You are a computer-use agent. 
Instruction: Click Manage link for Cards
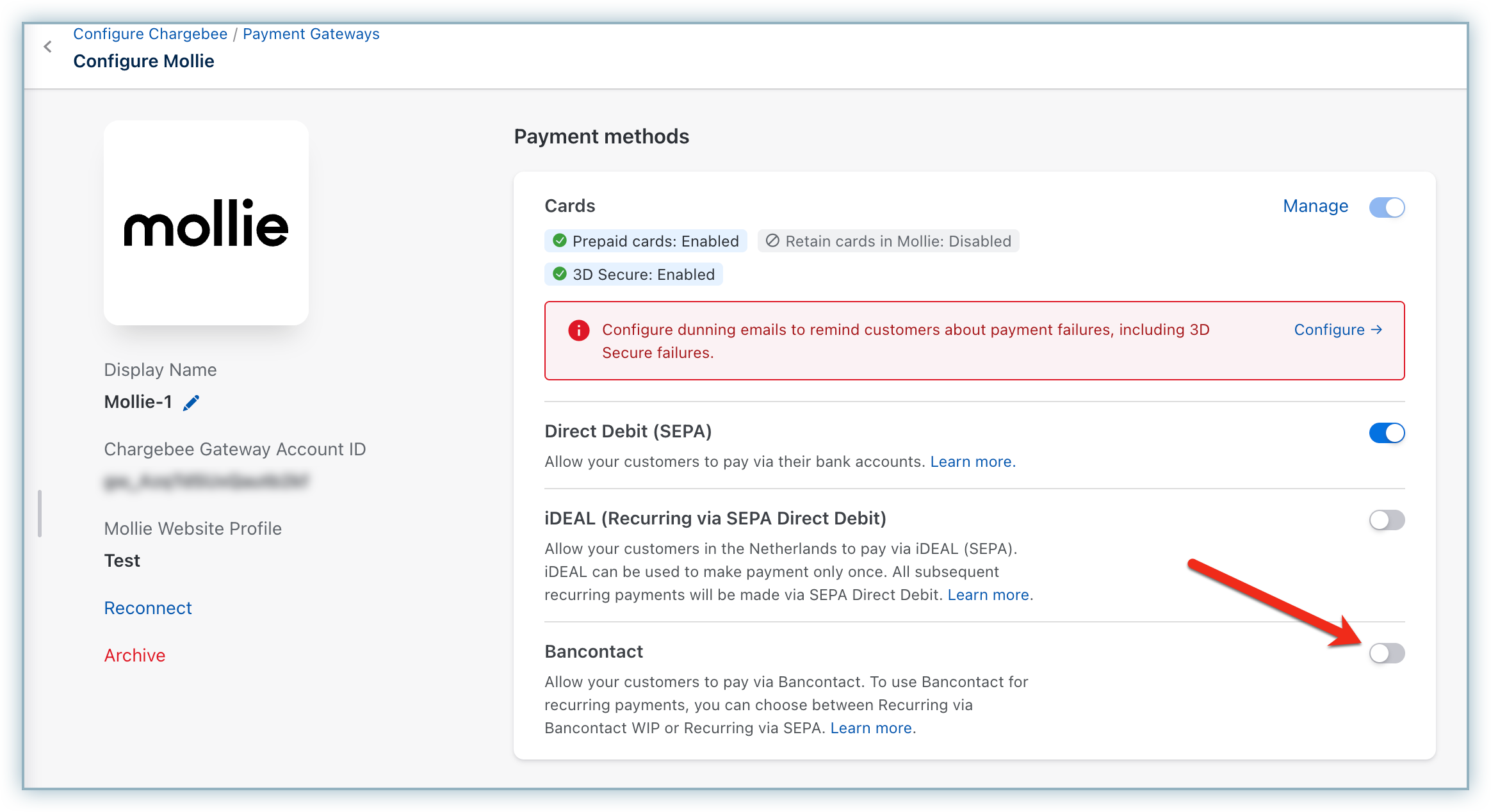pos(1316,206)
